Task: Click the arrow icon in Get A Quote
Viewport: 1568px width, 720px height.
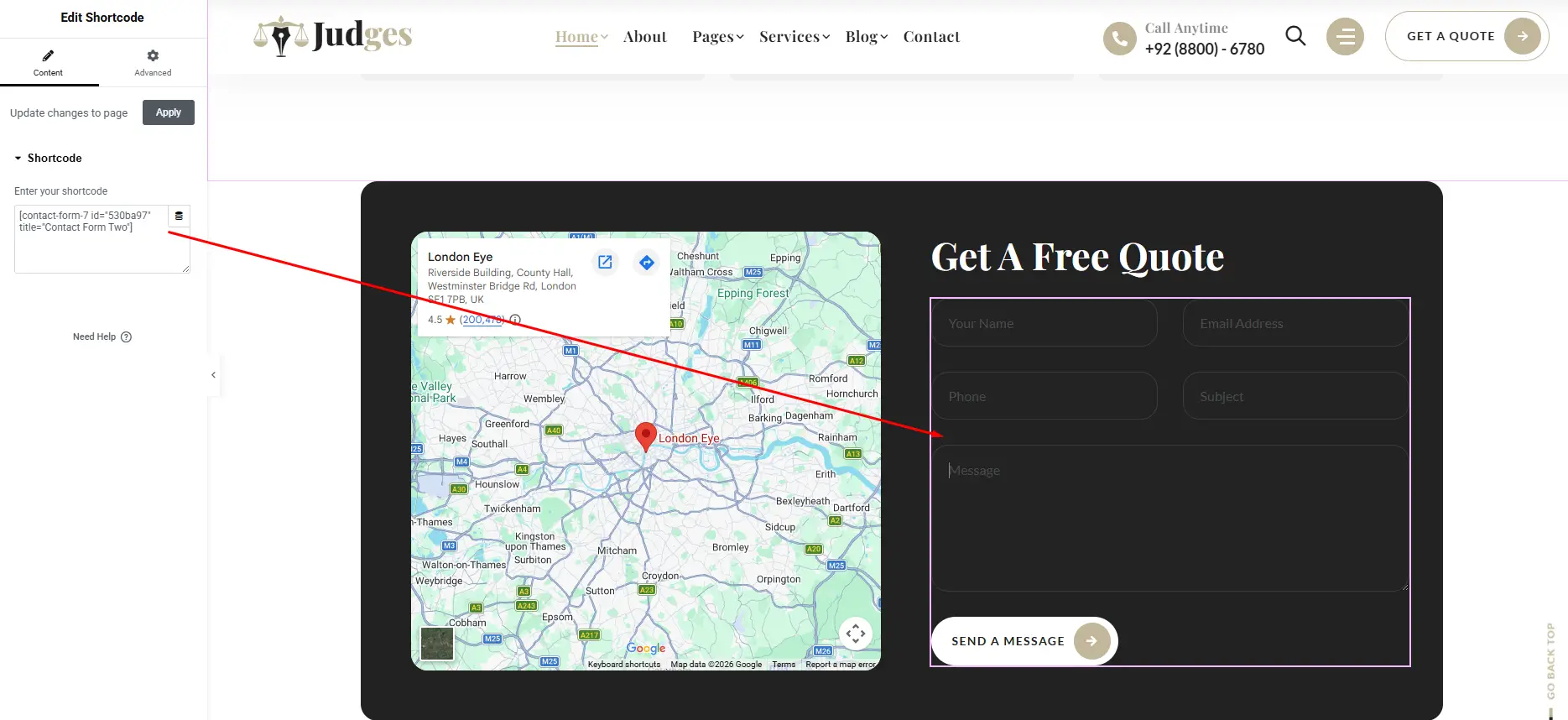Action: pos(1522,36)
